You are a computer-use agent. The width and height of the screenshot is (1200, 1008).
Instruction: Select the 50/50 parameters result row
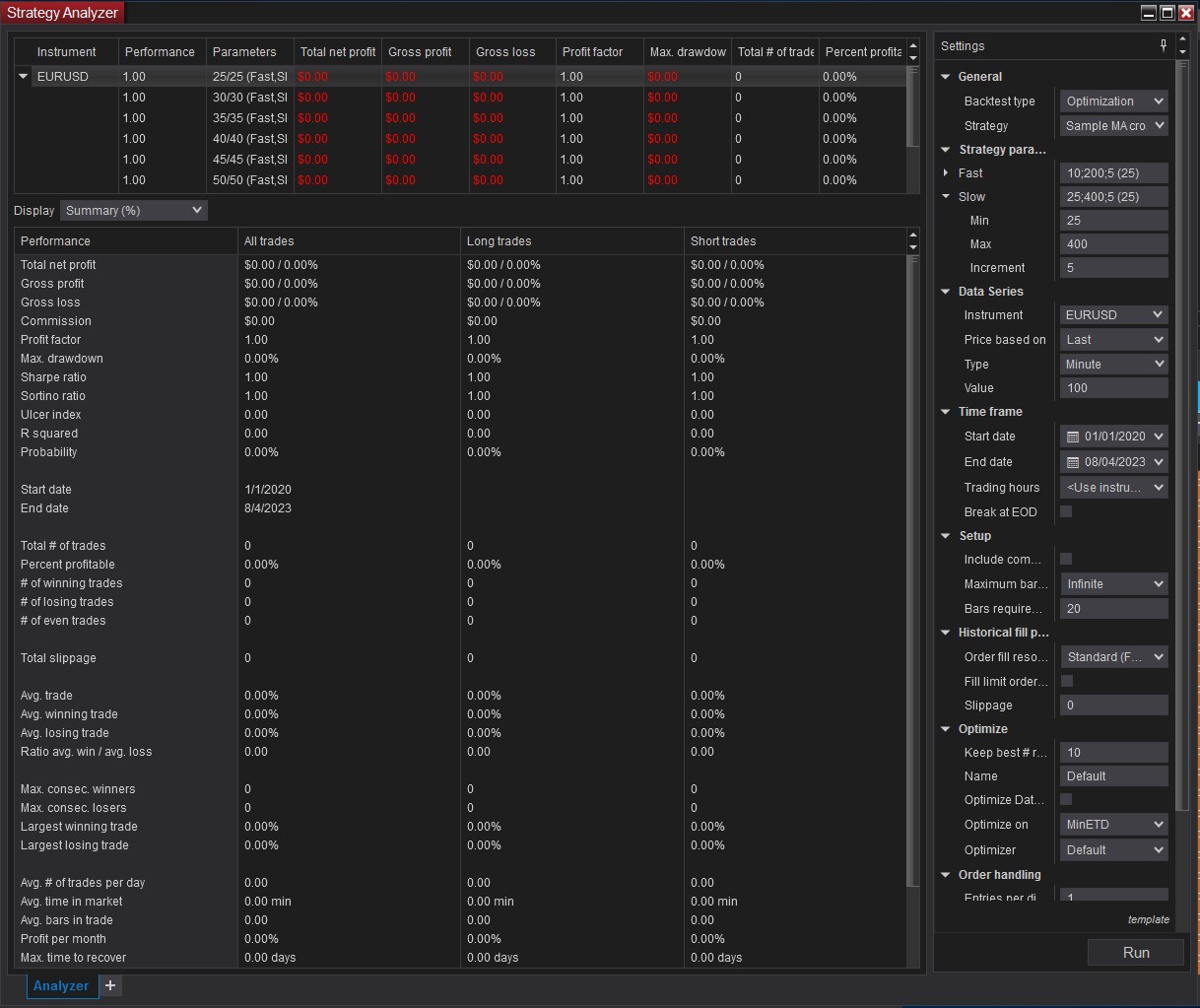(x=459, y=180)
